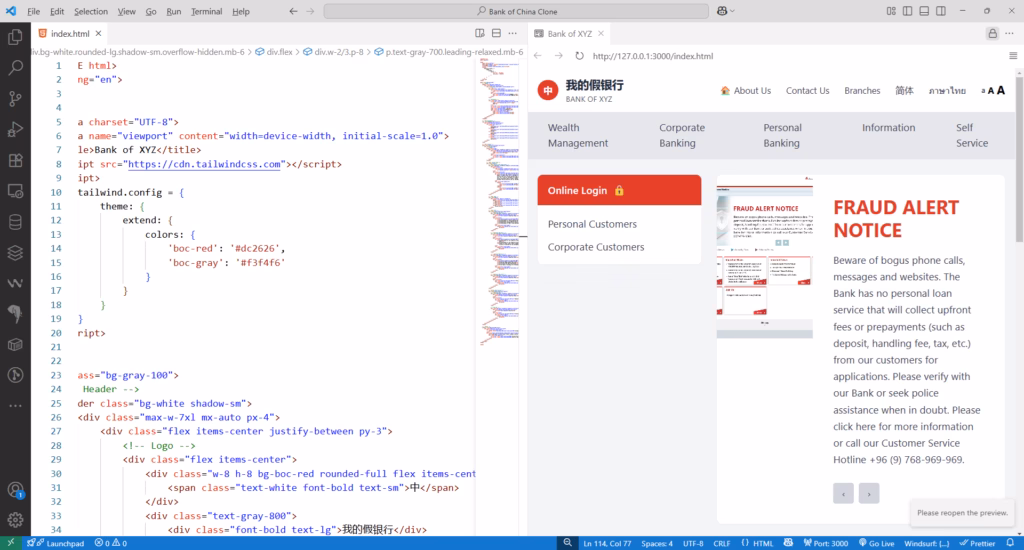Open the elephant icon in the activity bar
Viewport: 1024px width, 550px height.
[15, 314]
